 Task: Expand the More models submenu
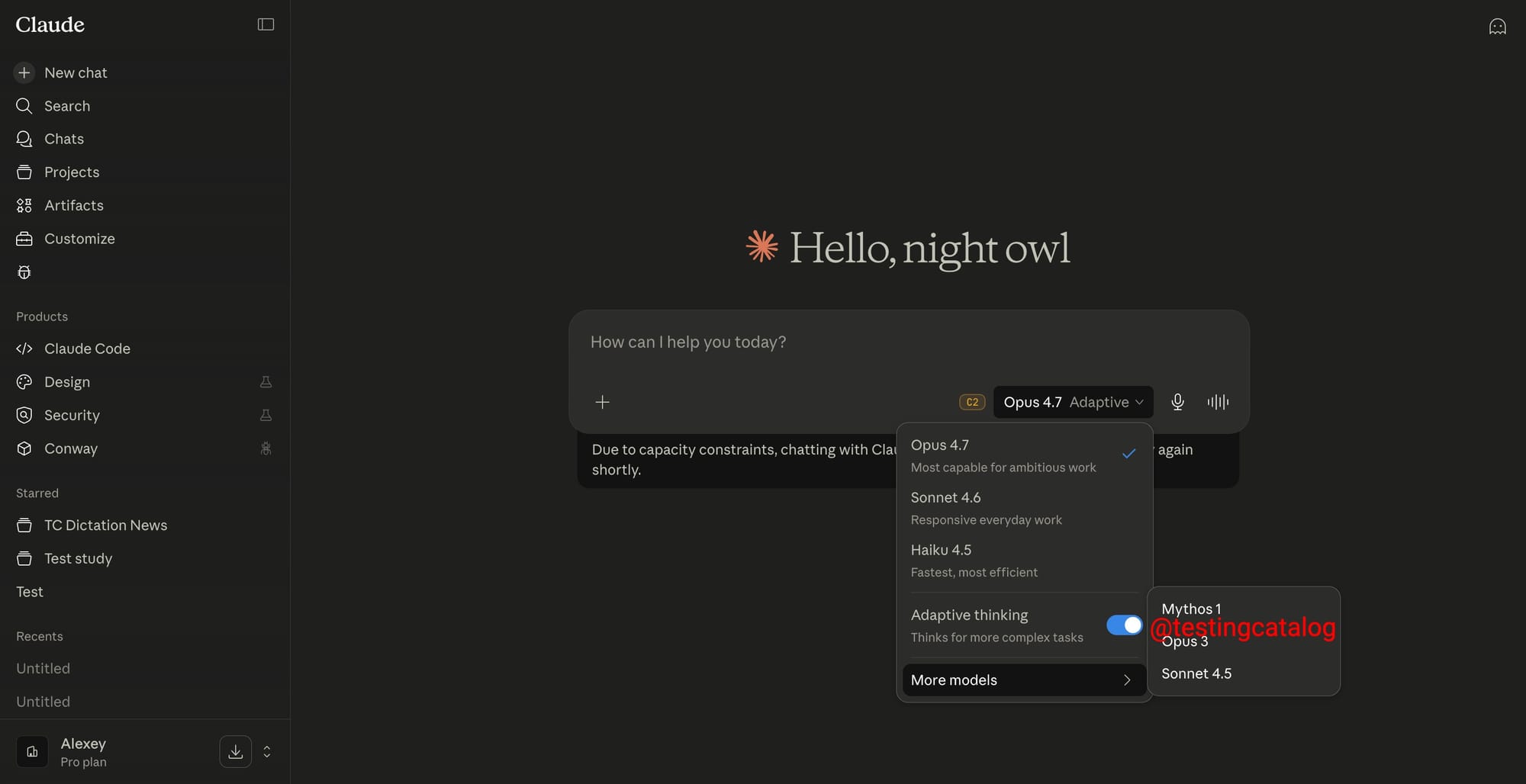(1024, 680)
